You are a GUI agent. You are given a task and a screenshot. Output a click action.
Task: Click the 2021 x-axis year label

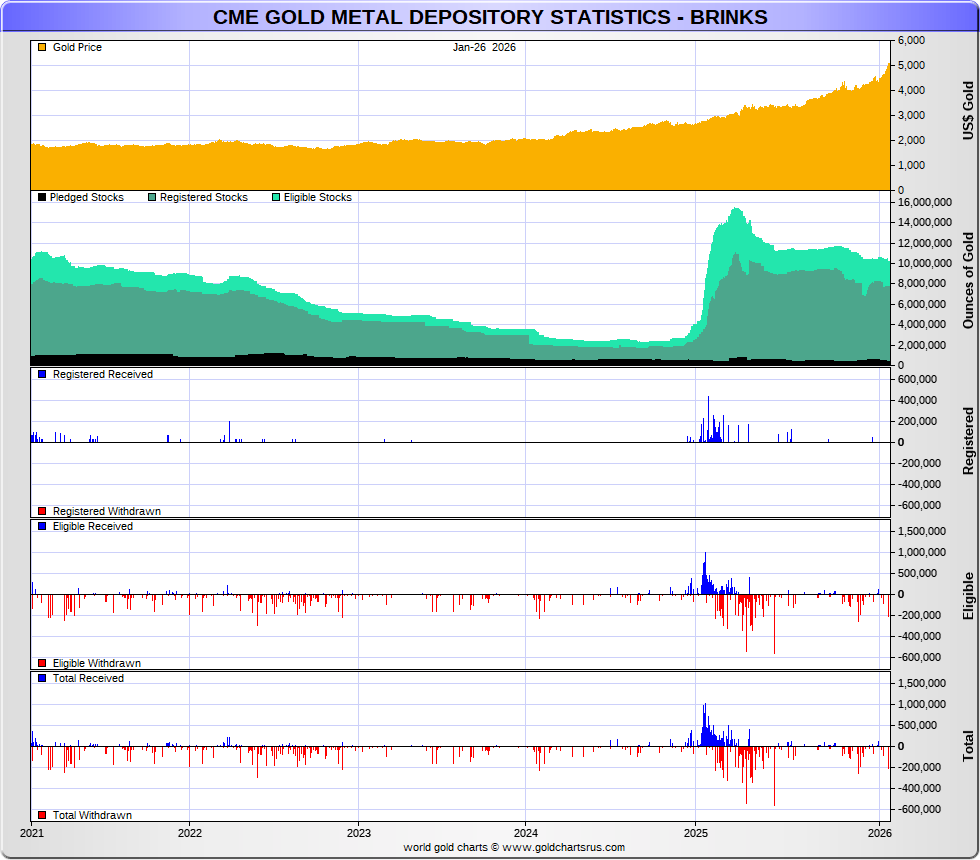click(32, 832)
